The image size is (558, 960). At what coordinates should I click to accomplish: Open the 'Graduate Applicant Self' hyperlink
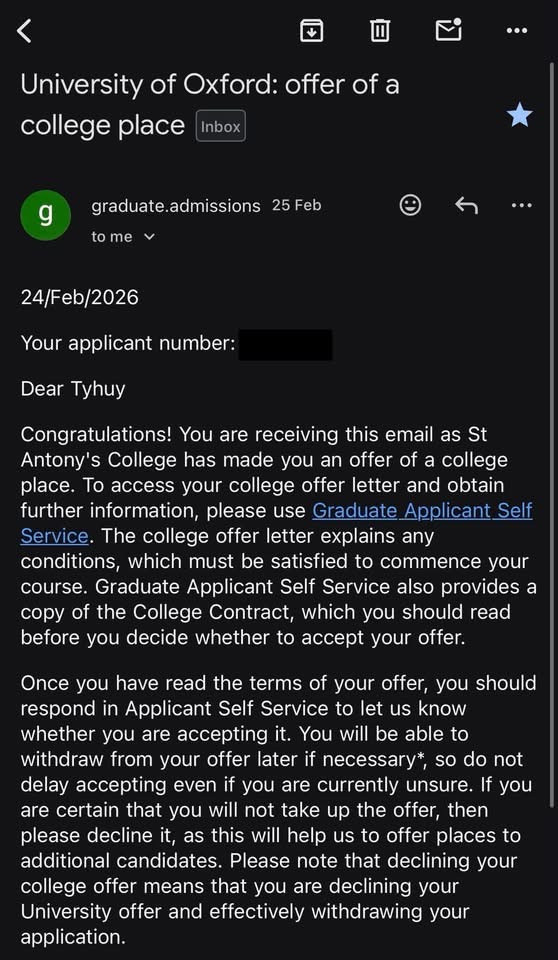tap(422, 510)
